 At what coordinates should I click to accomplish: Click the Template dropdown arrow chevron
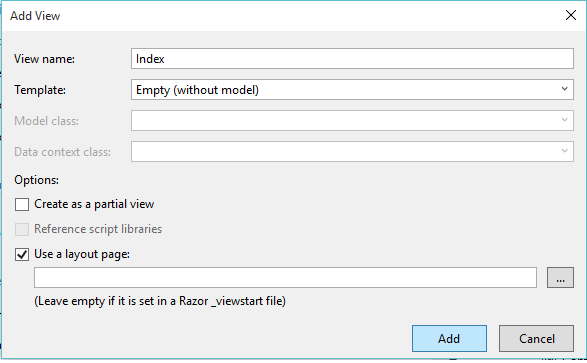(x=565, y=89)
